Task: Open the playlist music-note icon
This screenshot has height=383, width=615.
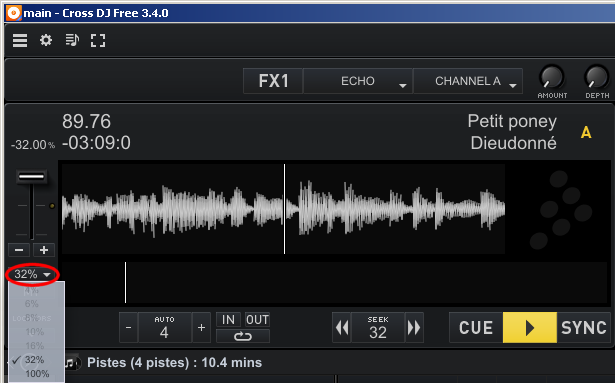Action: click(72, 40)
